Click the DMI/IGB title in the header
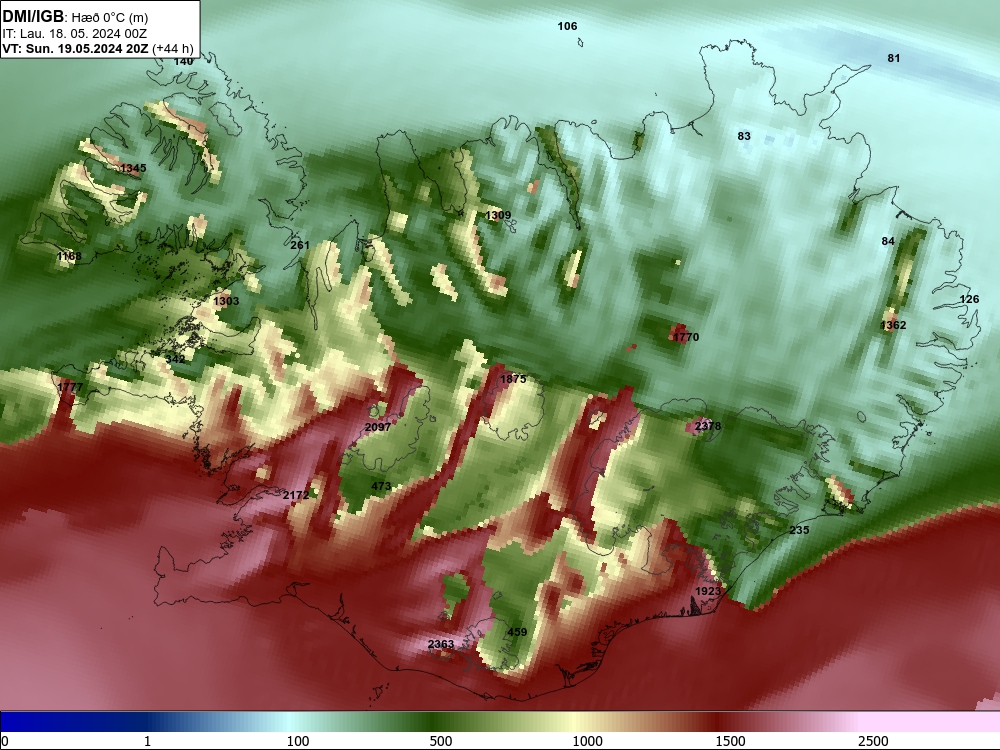The image size is (1000, 750). coord(33,17)
